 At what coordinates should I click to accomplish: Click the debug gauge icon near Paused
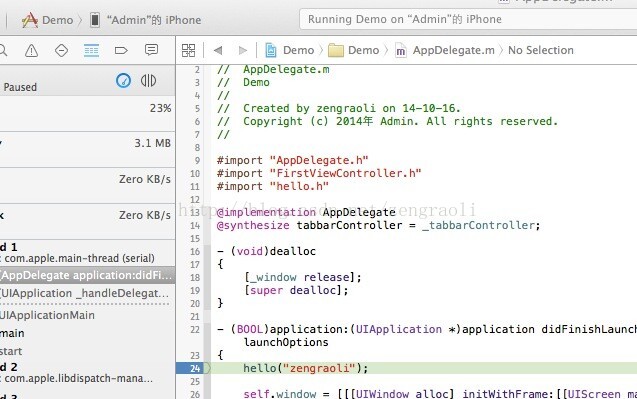[124, 80]
